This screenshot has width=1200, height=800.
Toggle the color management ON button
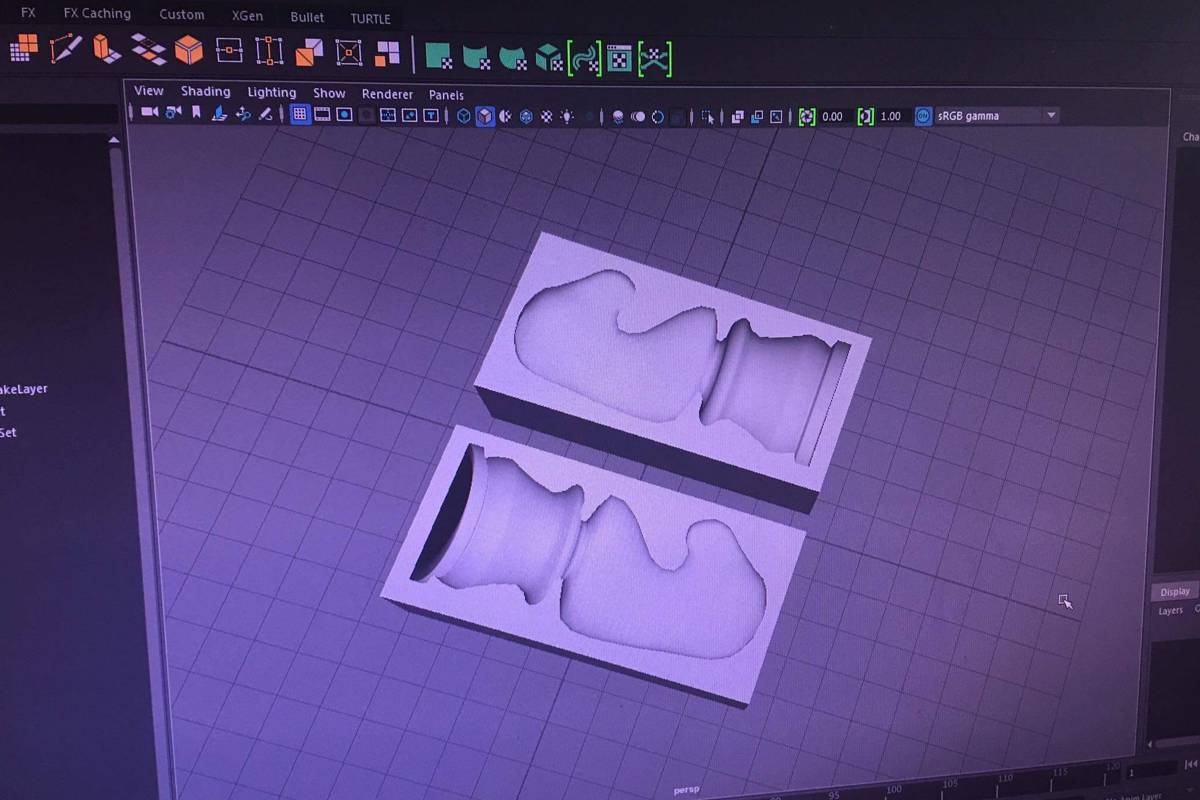click(923, 116)
